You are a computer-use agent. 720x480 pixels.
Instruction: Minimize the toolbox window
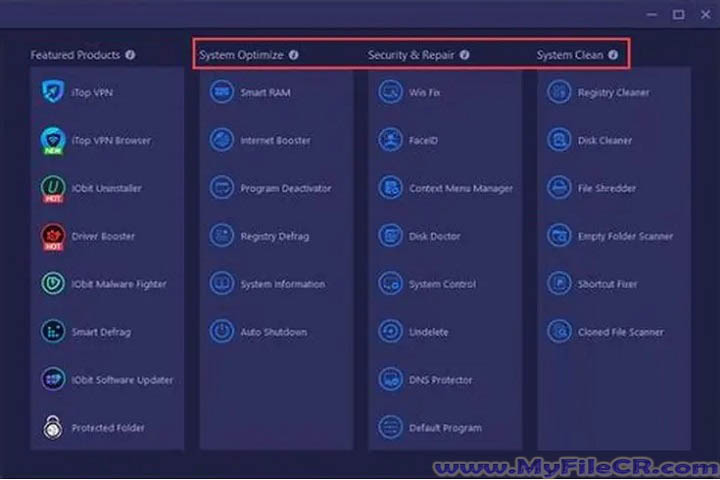point(652,15)
